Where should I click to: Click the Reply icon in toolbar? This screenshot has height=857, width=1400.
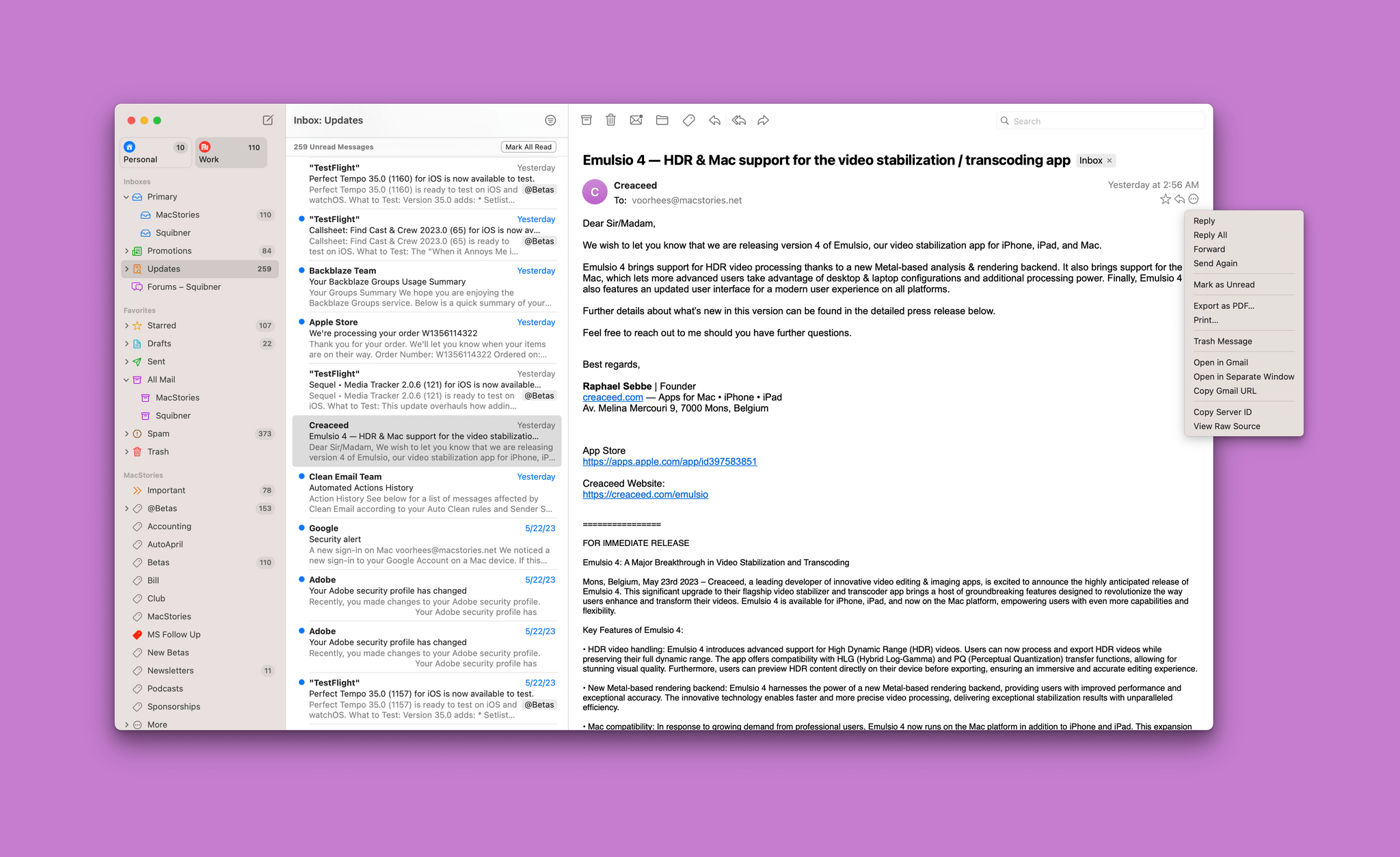[712, 119]
